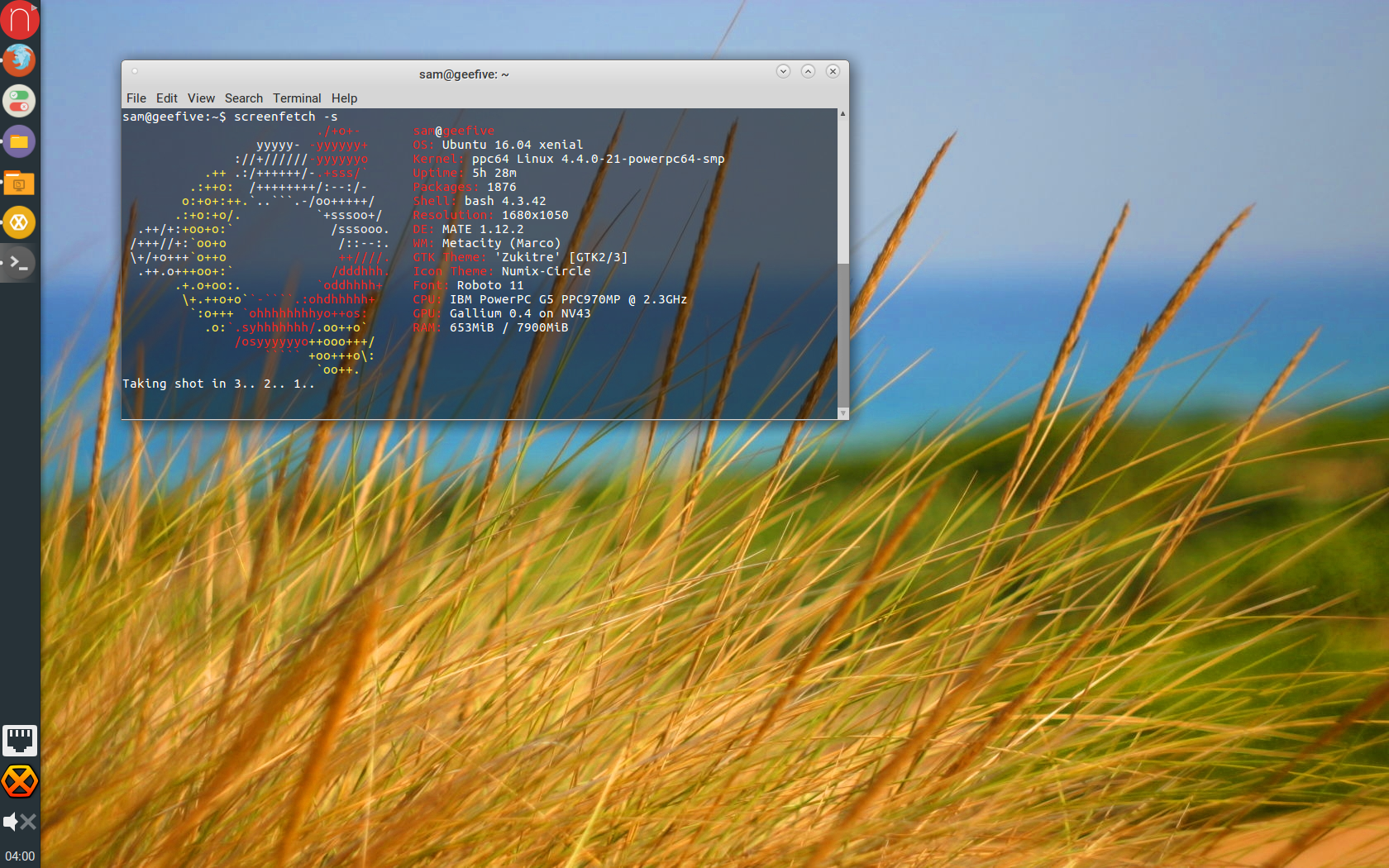Click the yellow hexagon app in dock
Viewport: 1389px width, 868px height.
[20, 222]
